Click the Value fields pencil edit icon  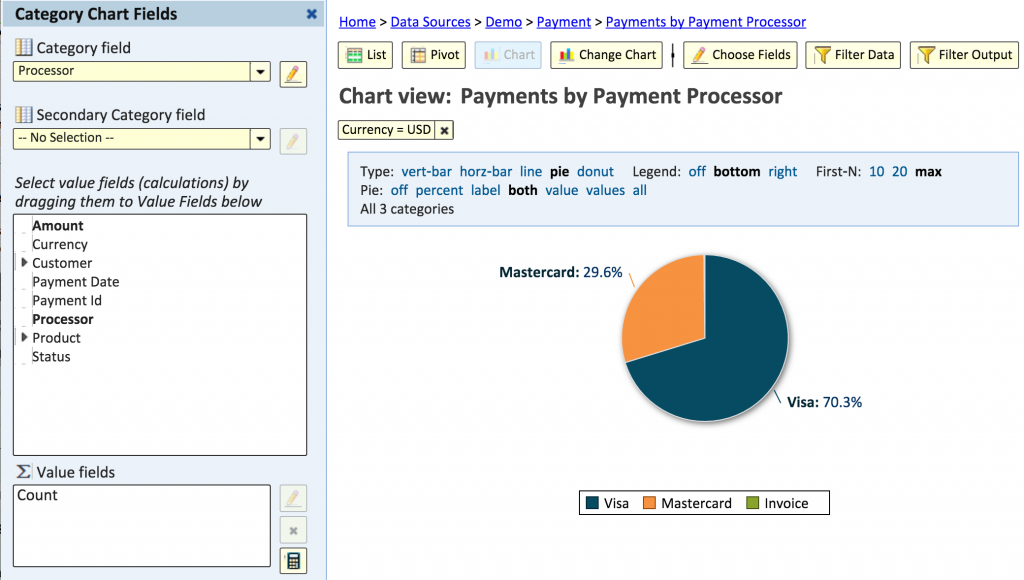[x=293, y=498]
